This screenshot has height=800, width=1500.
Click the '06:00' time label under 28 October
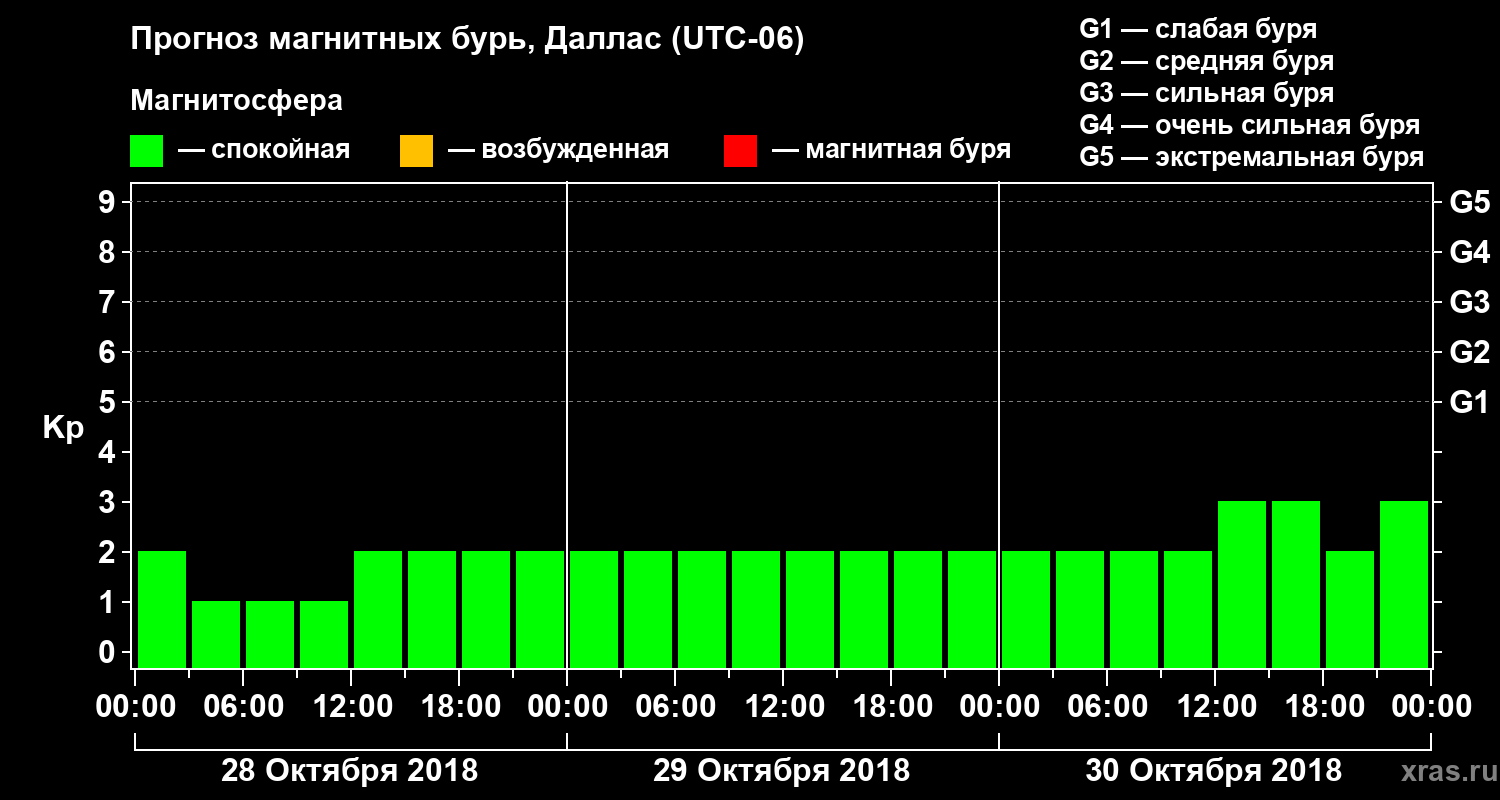[243, 707]
